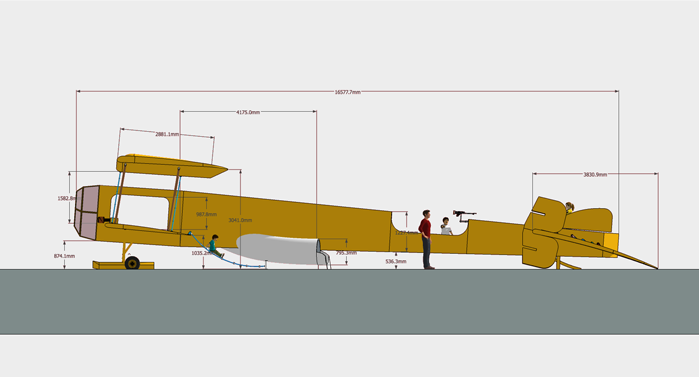Select the standing man in red shirt
Image resolution: width=699 pixels, height=377 pixels.
tap(426, 239)
